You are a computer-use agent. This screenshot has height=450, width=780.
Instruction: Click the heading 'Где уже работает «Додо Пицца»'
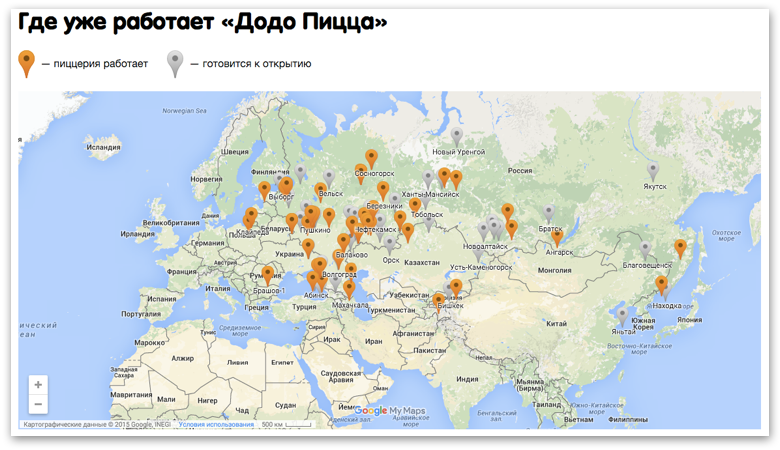(202, 21)
